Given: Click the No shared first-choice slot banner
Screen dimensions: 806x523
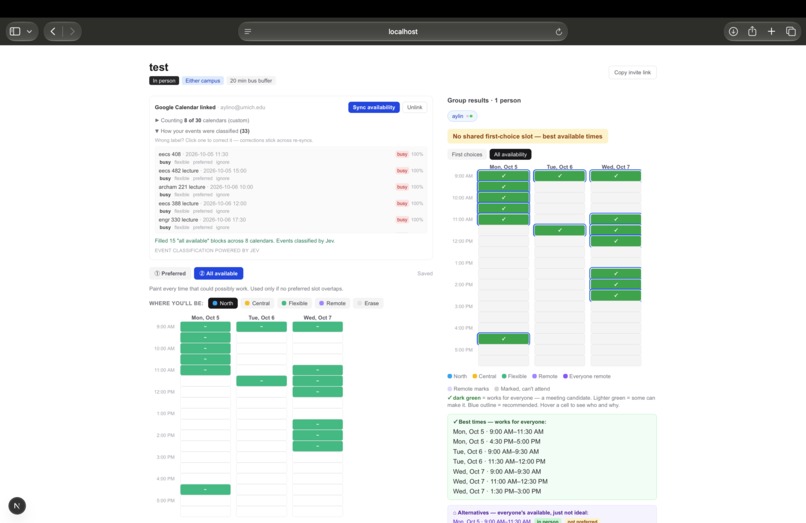Looking at the screenshot, I should coord(527,136).
